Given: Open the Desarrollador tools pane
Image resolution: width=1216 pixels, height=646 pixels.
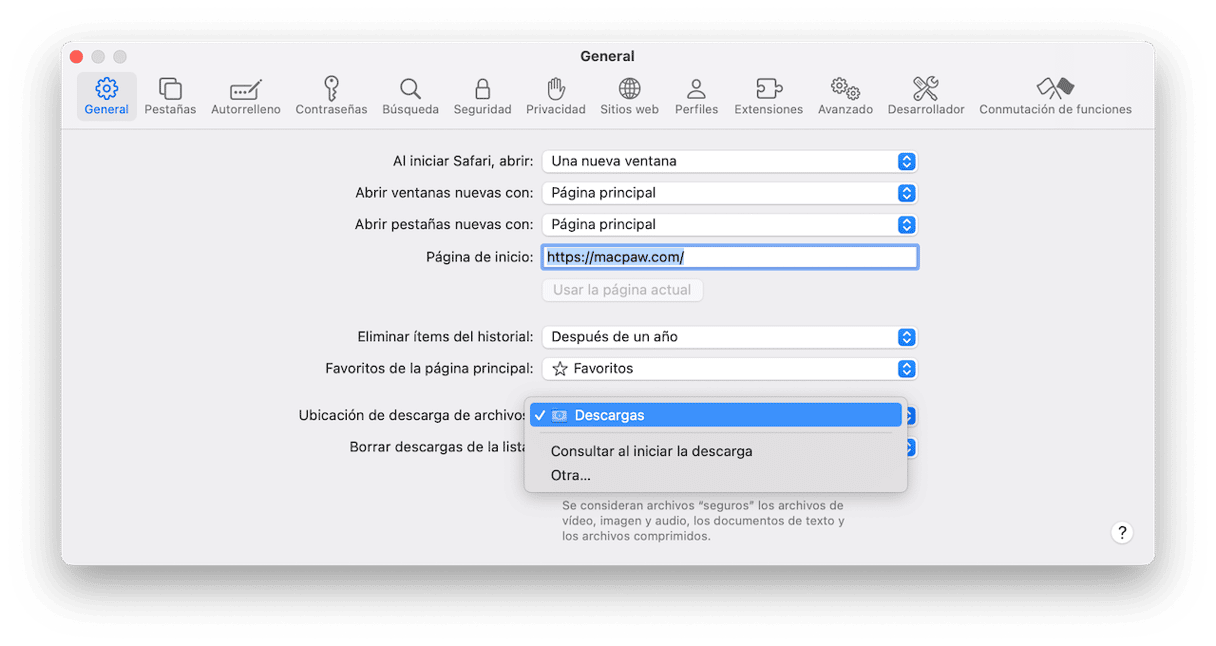Looking at the screenshot, I should [926, 96].
